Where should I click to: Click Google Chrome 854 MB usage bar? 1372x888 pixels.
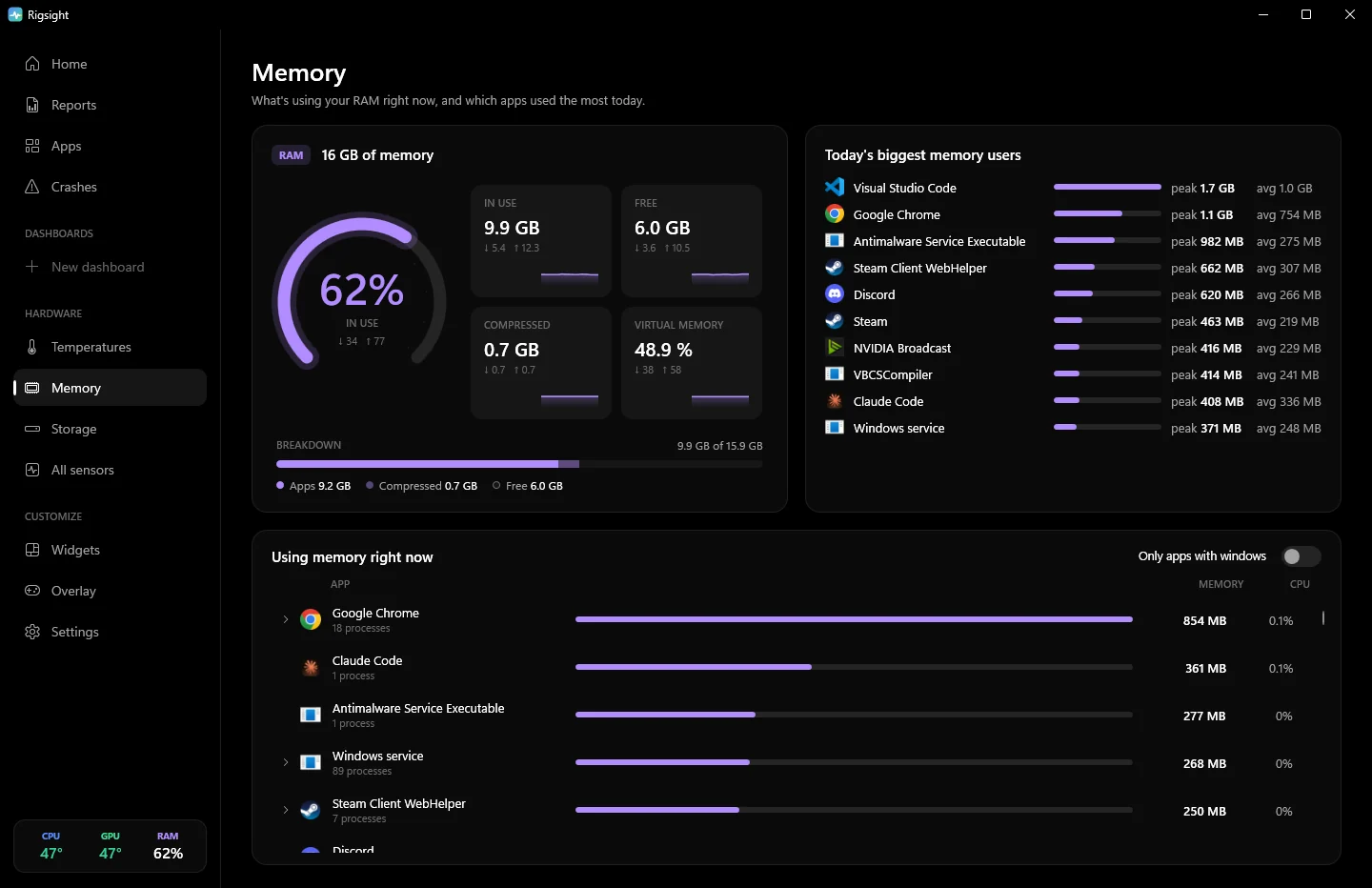(854, 619)
